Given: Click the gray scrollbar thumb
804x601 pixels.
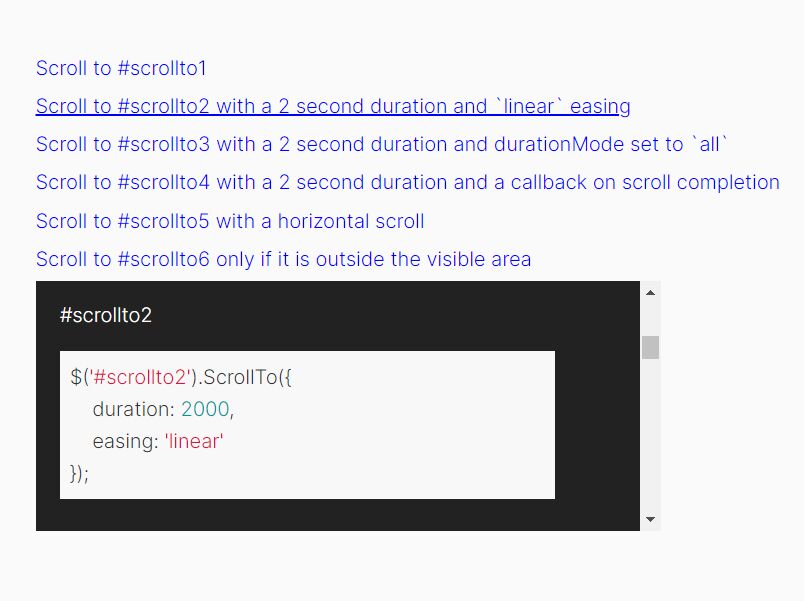Looking at the screenshot, I should 650,347.
